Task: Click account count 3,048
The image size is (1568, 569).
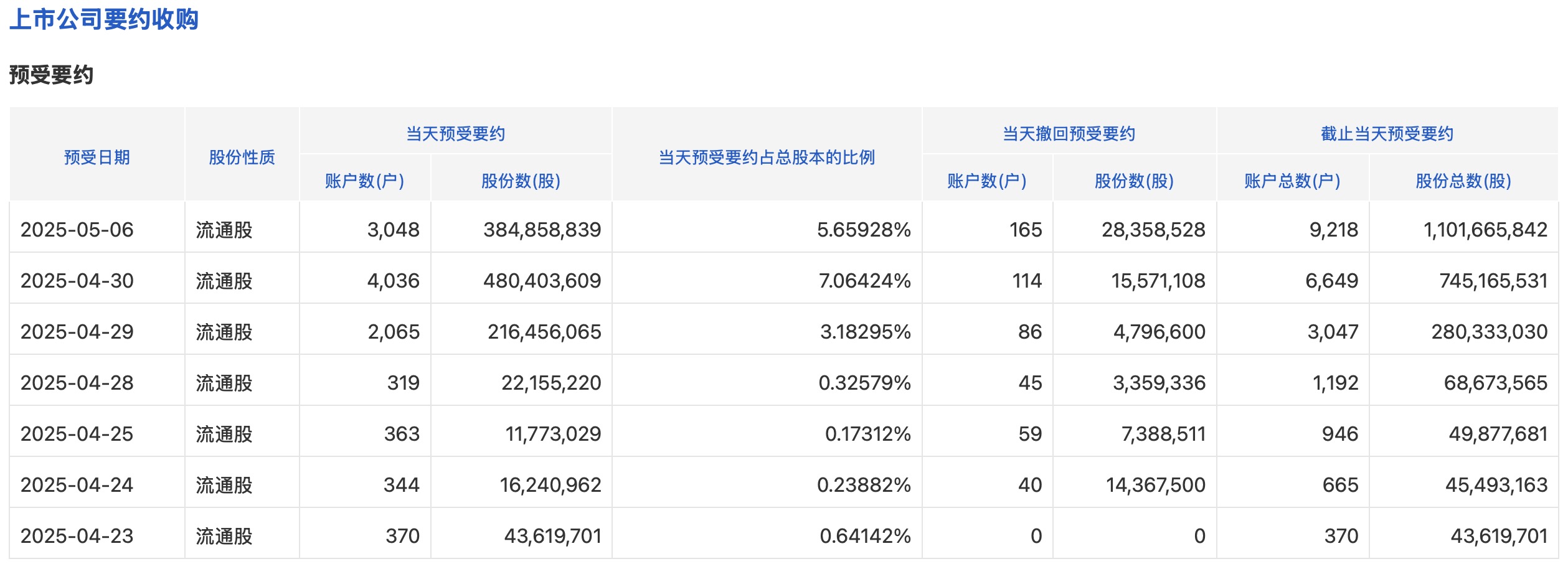Action: (x=394, y=230)
